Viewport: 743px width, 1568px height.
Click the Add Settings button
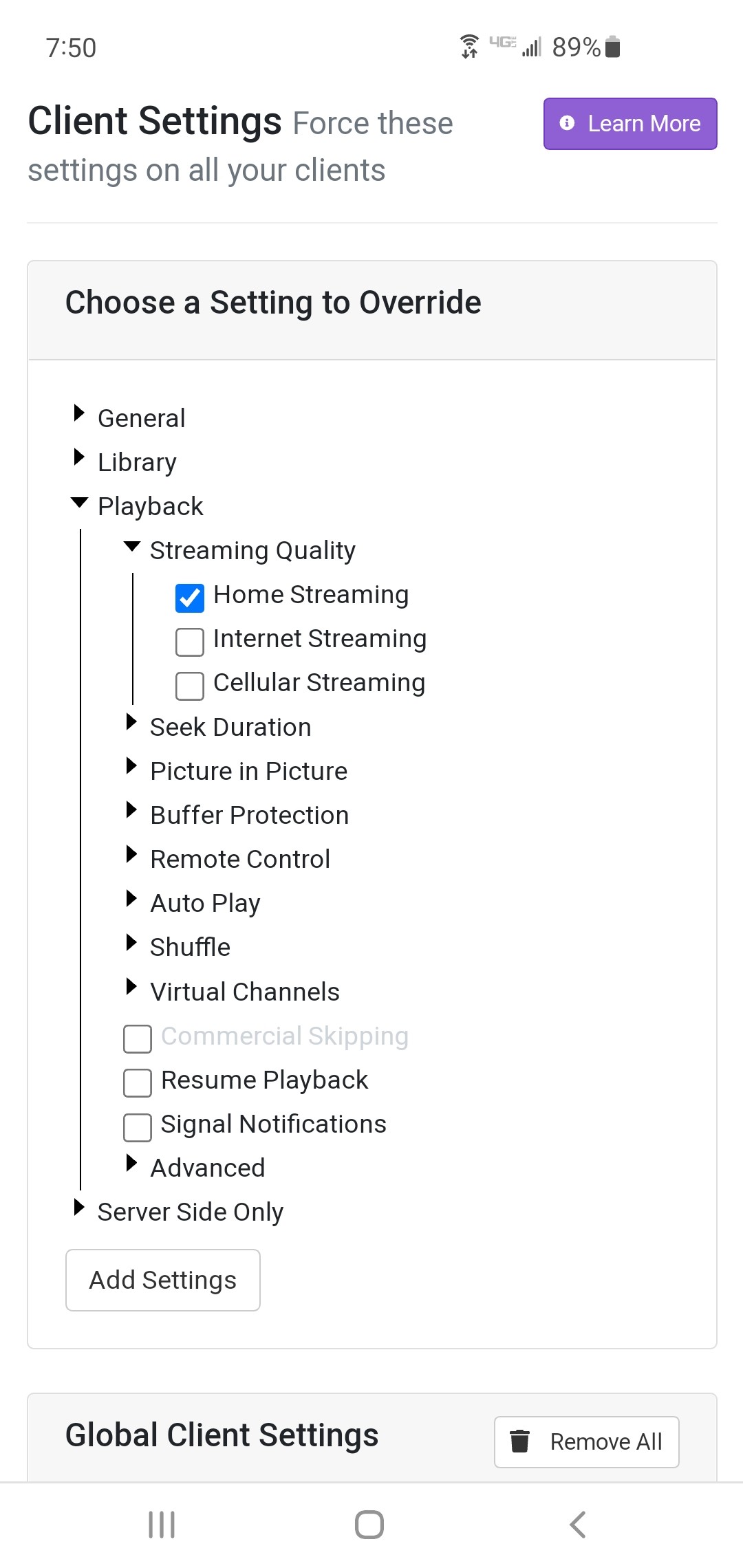[163, 1280]
